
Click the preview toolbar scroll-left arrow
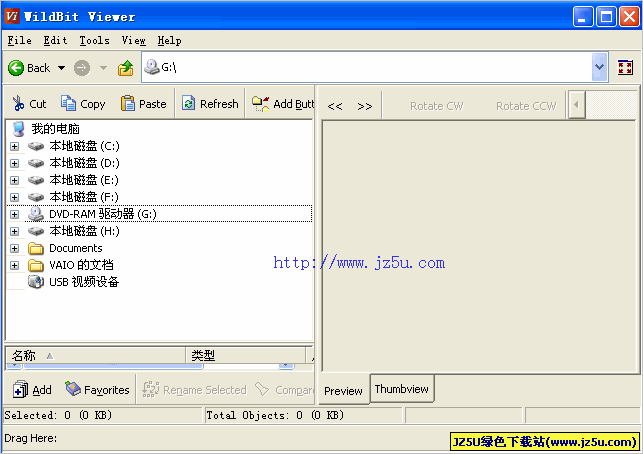pos(576,105)
